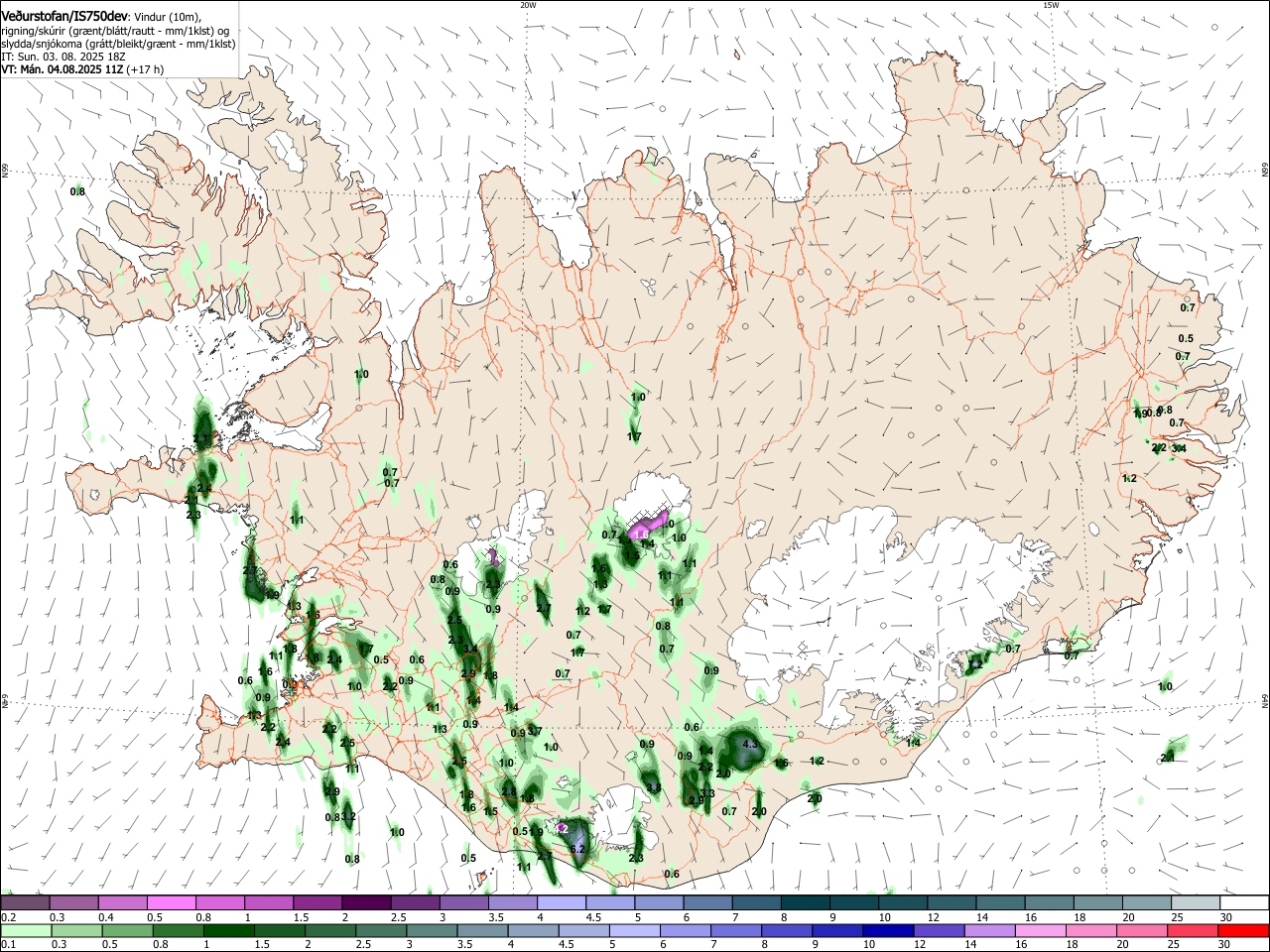Click the 0.2 label in the snow legend row

[9, 917]
